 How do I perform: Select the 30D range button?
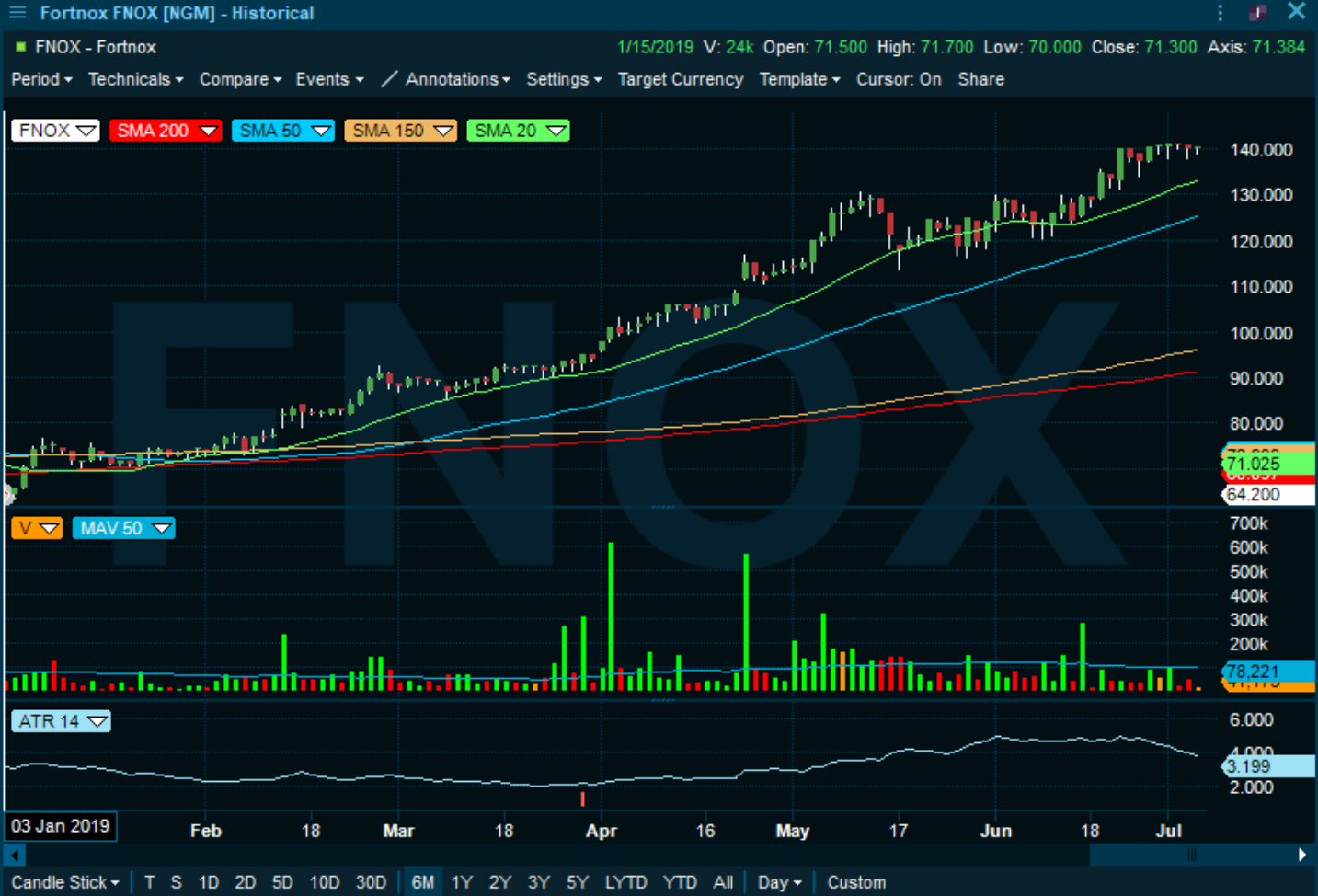[x=371, y=882]
